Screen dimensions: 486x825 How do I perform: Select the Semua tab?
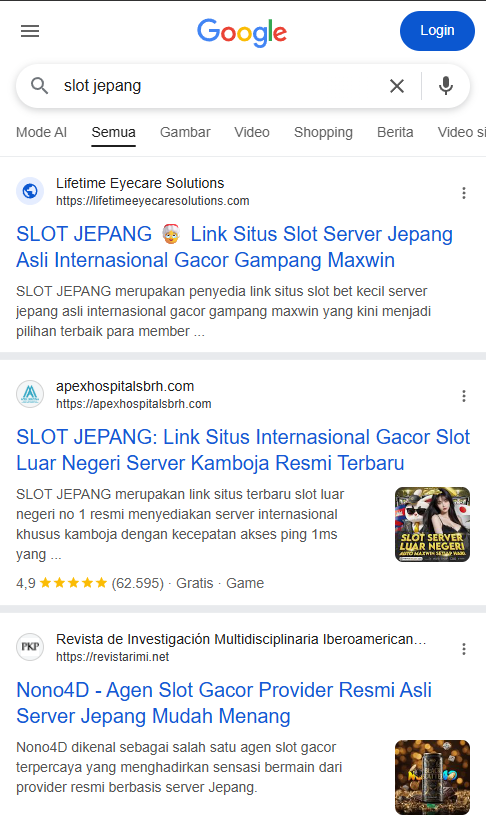point(114,132)
